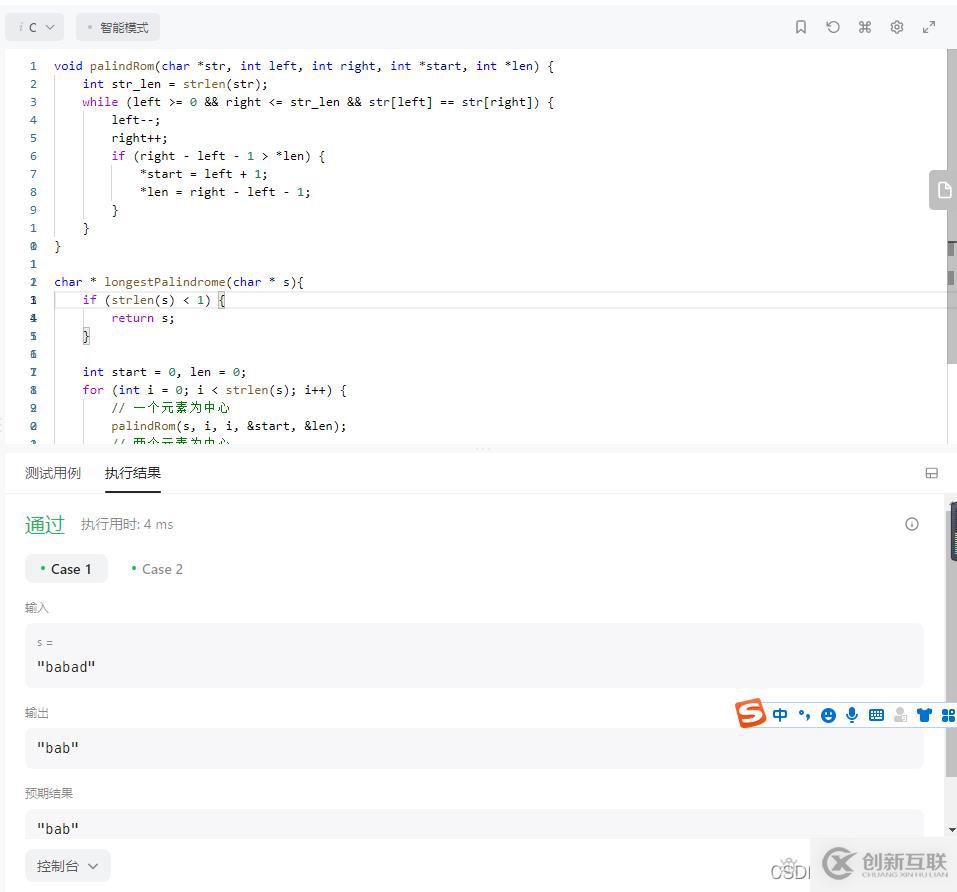Image resolution: width=957 pixels, height=892 pixels.
Task: Reset code with the revert arrow icon
Action: [x=833, y=27]
